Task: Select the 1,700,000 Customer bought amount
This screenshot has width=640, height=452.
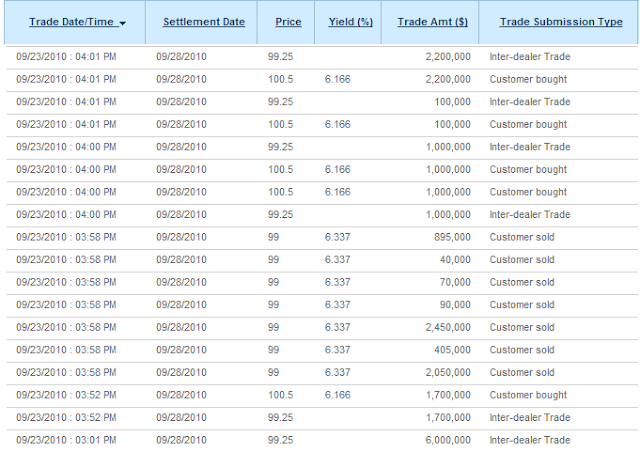Action: coord(448,395)
